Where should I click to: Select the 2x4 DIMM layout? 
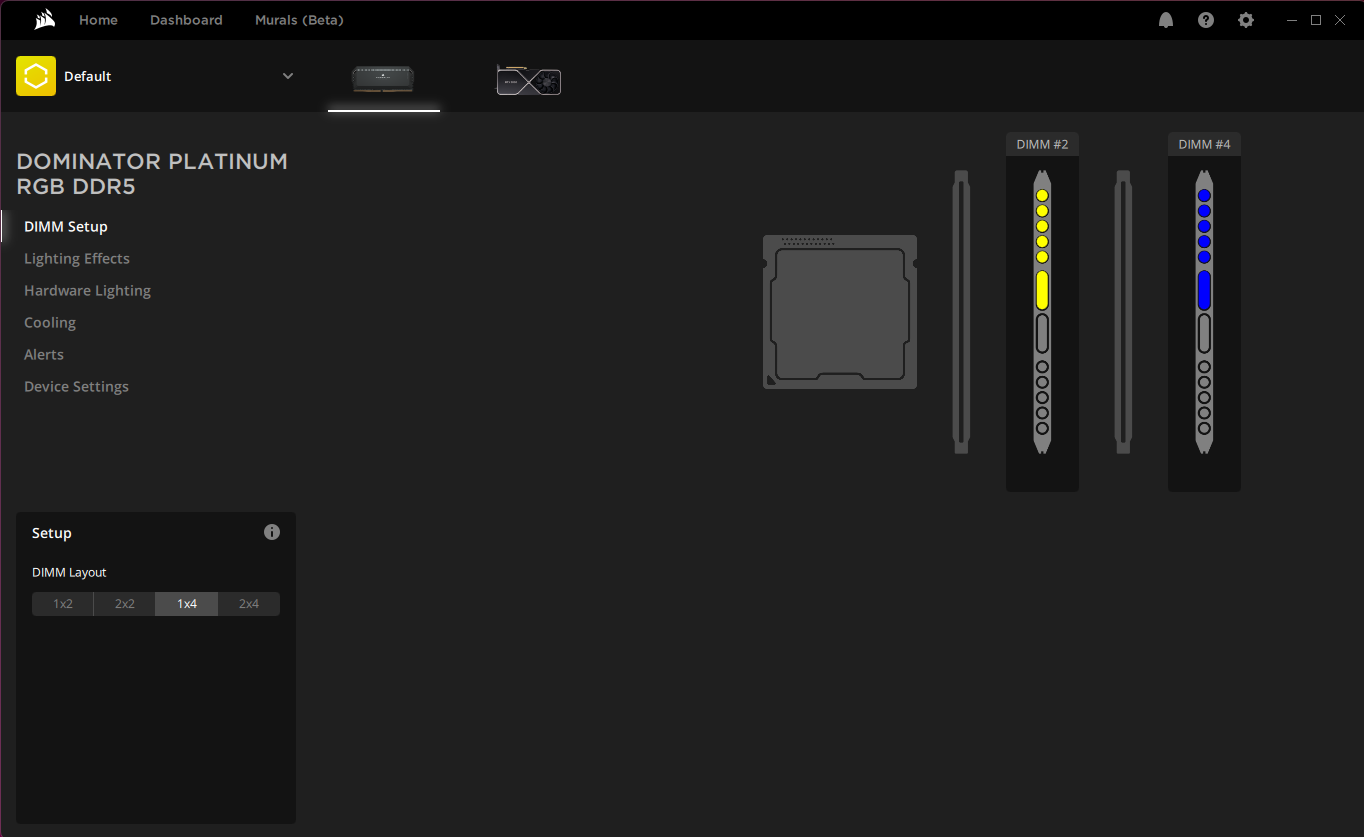pyautogui.click(x=249, y=604)
